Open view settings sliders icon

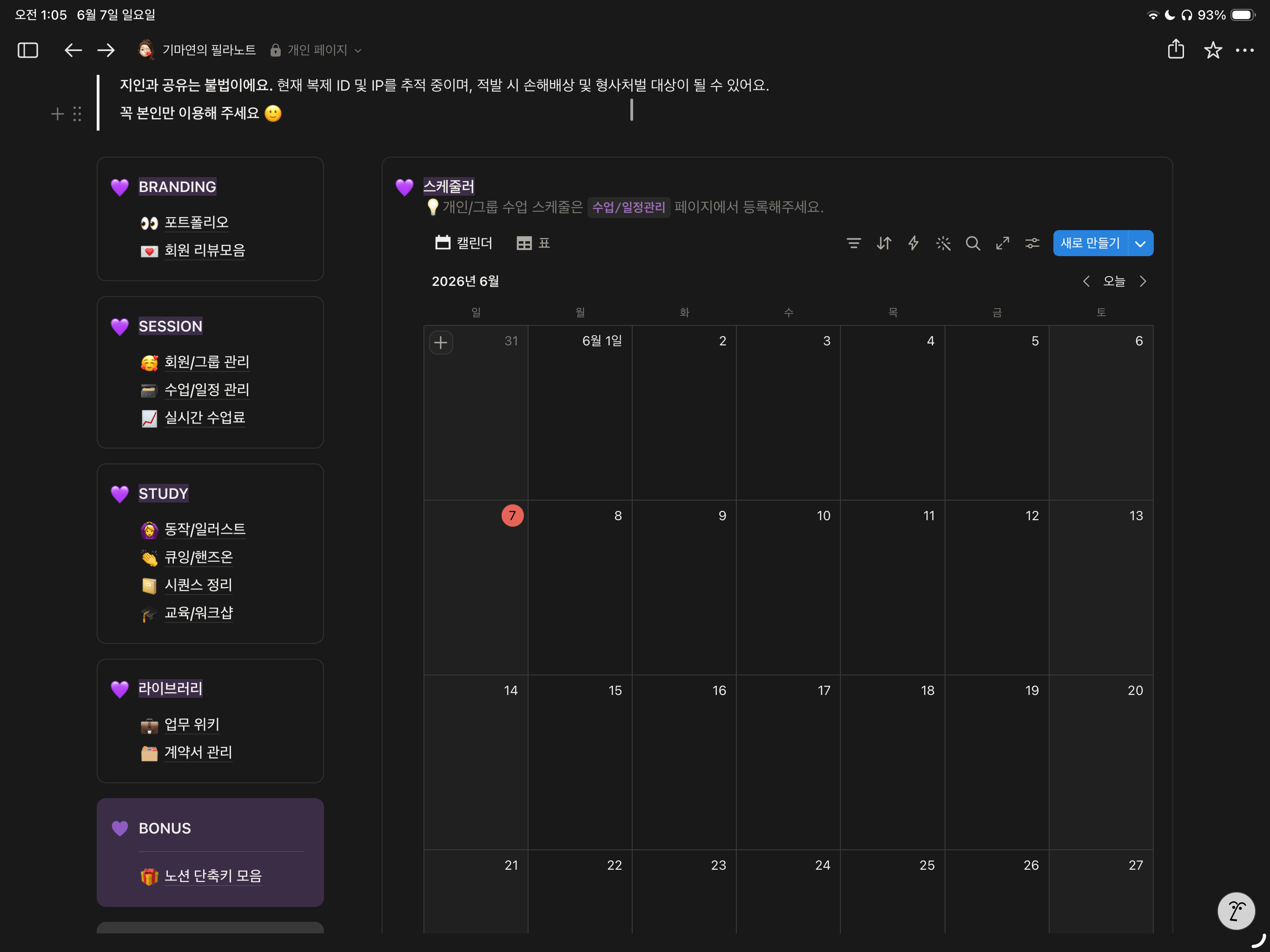1032,244
